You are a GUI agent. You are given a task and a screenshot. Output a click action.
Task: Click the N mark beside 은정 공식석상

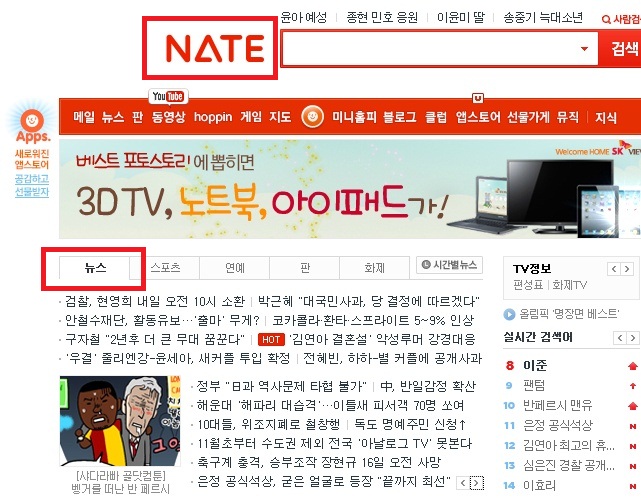pos(633,426)
